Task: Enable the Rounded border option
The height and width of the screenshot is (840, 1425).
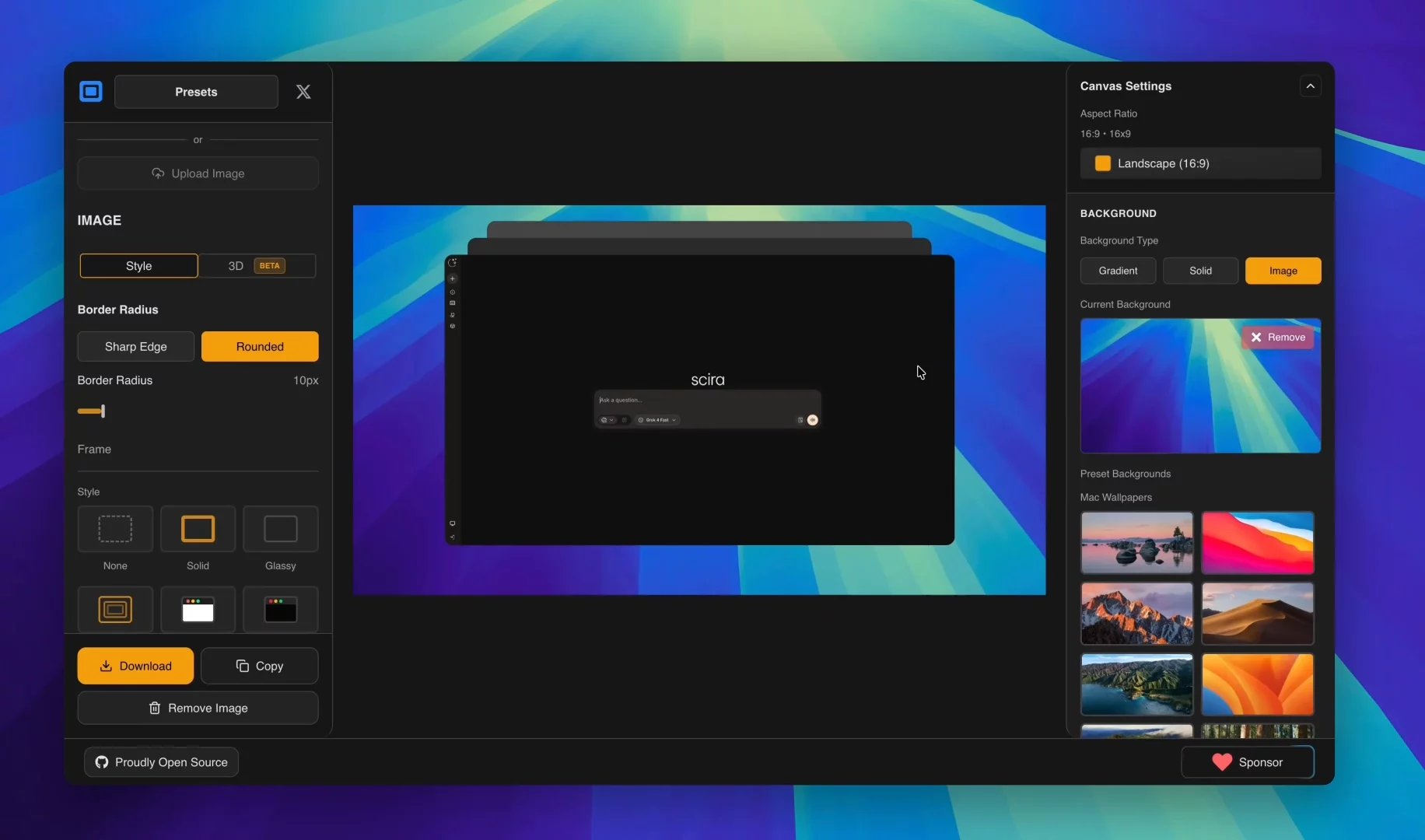Action: pyautogui.click(x=260, y=347)
